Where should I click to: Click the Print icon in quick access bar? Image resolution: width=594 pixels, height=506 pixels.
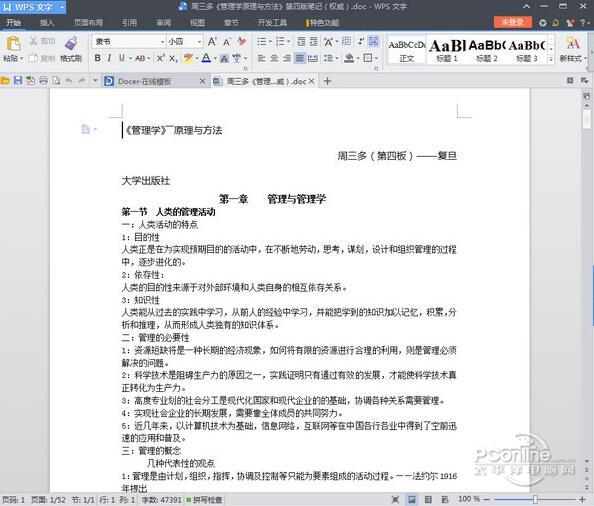(x=44, y=81)
